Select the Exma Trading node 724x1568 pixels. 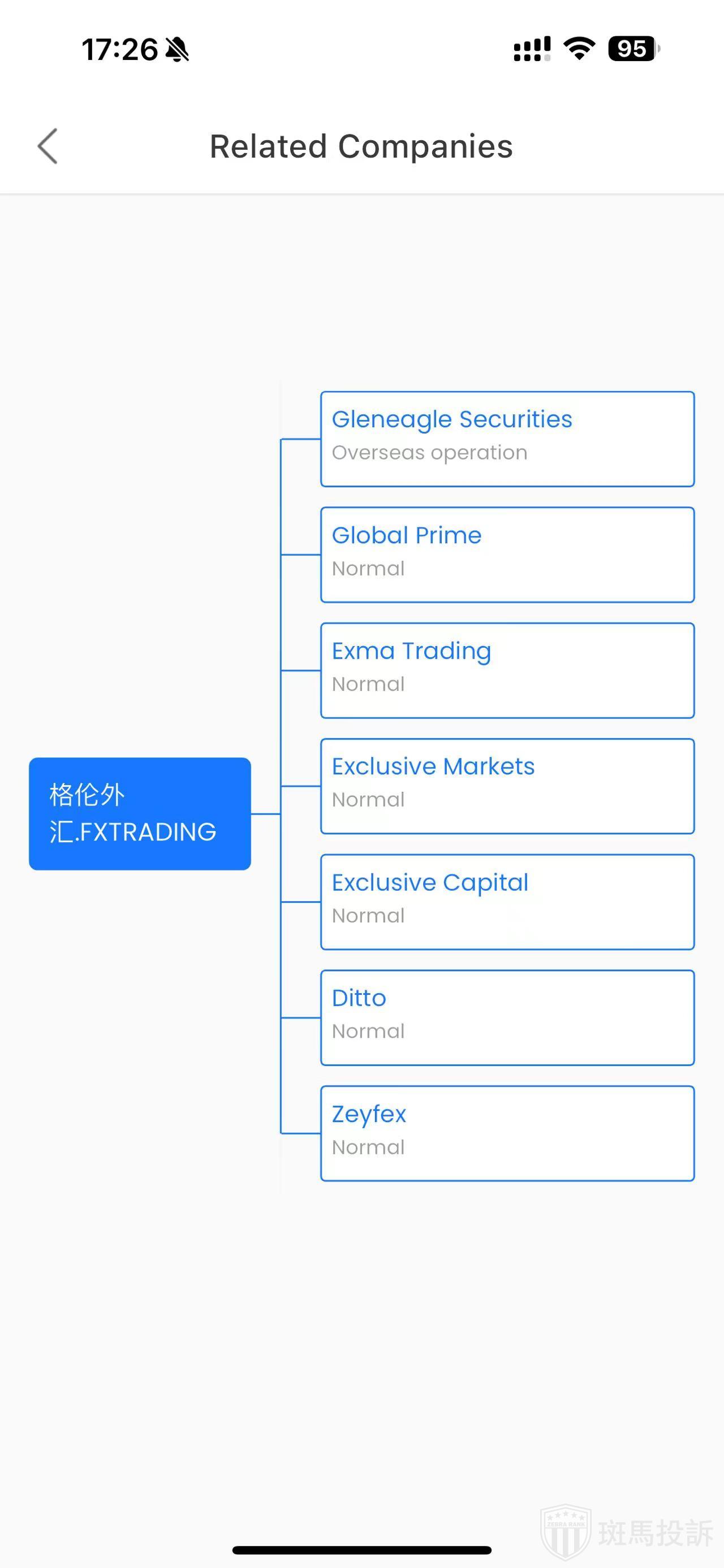pyautogui.click(x=507, y=670)
